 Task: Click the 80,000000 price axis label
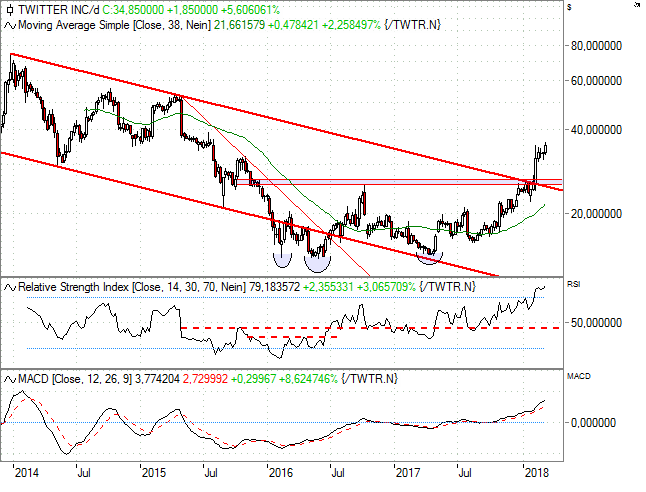click(x=596, y=46)
